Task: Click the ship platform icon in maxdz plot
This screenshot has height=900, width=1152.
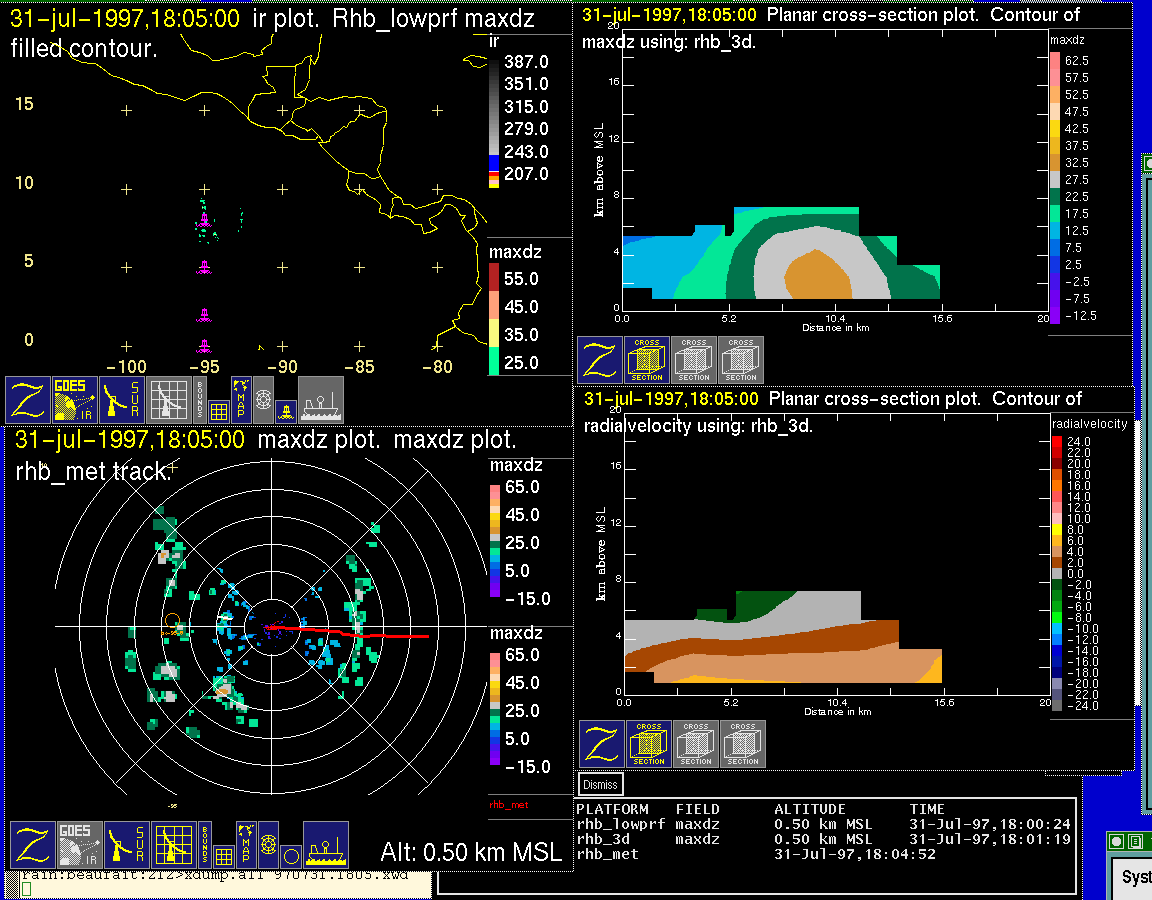Action: coord(325,845)
